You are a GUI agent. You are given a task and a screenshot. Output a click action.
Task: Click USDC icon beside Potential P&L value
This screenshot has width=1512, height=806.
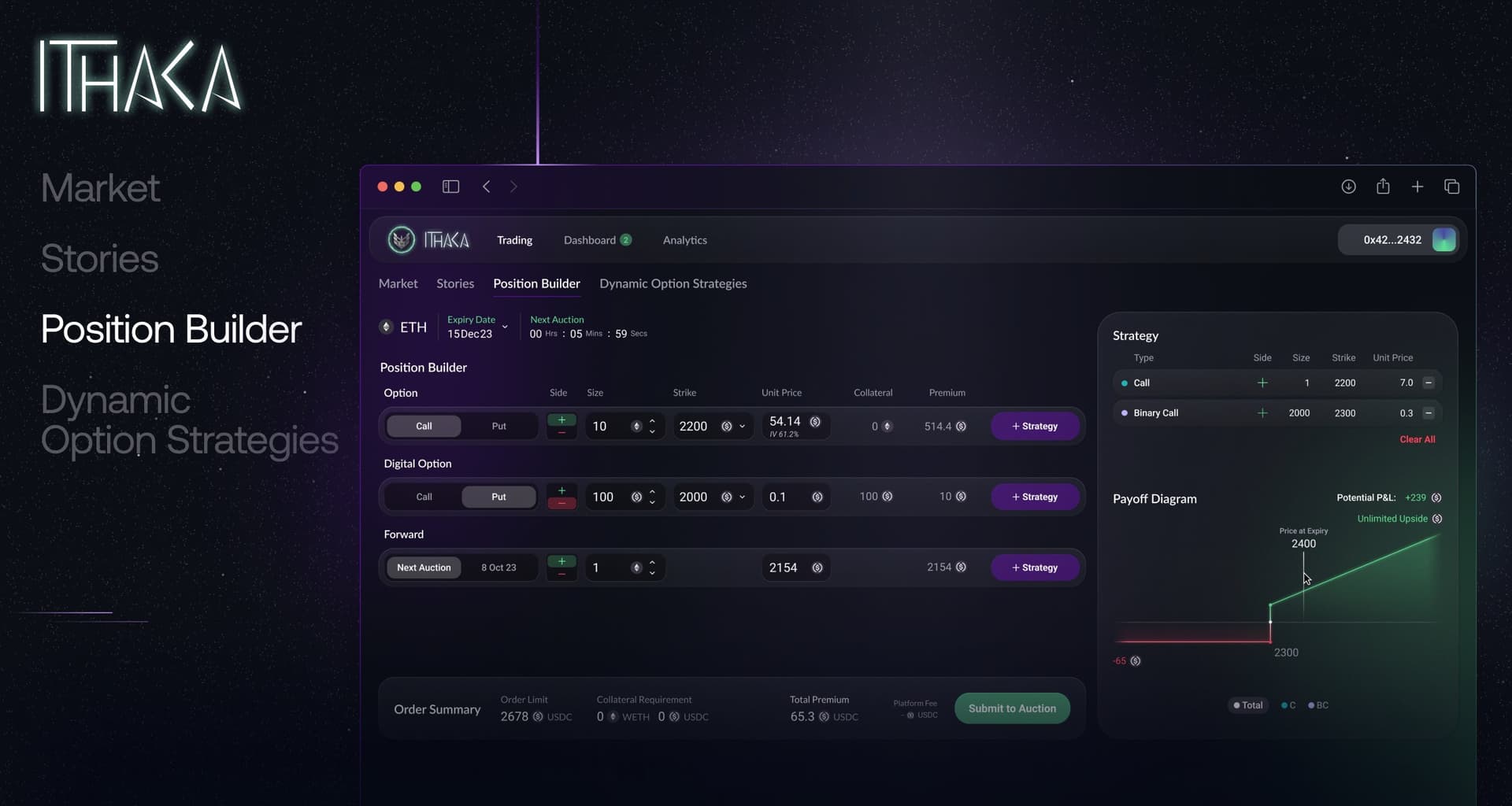1436,497
